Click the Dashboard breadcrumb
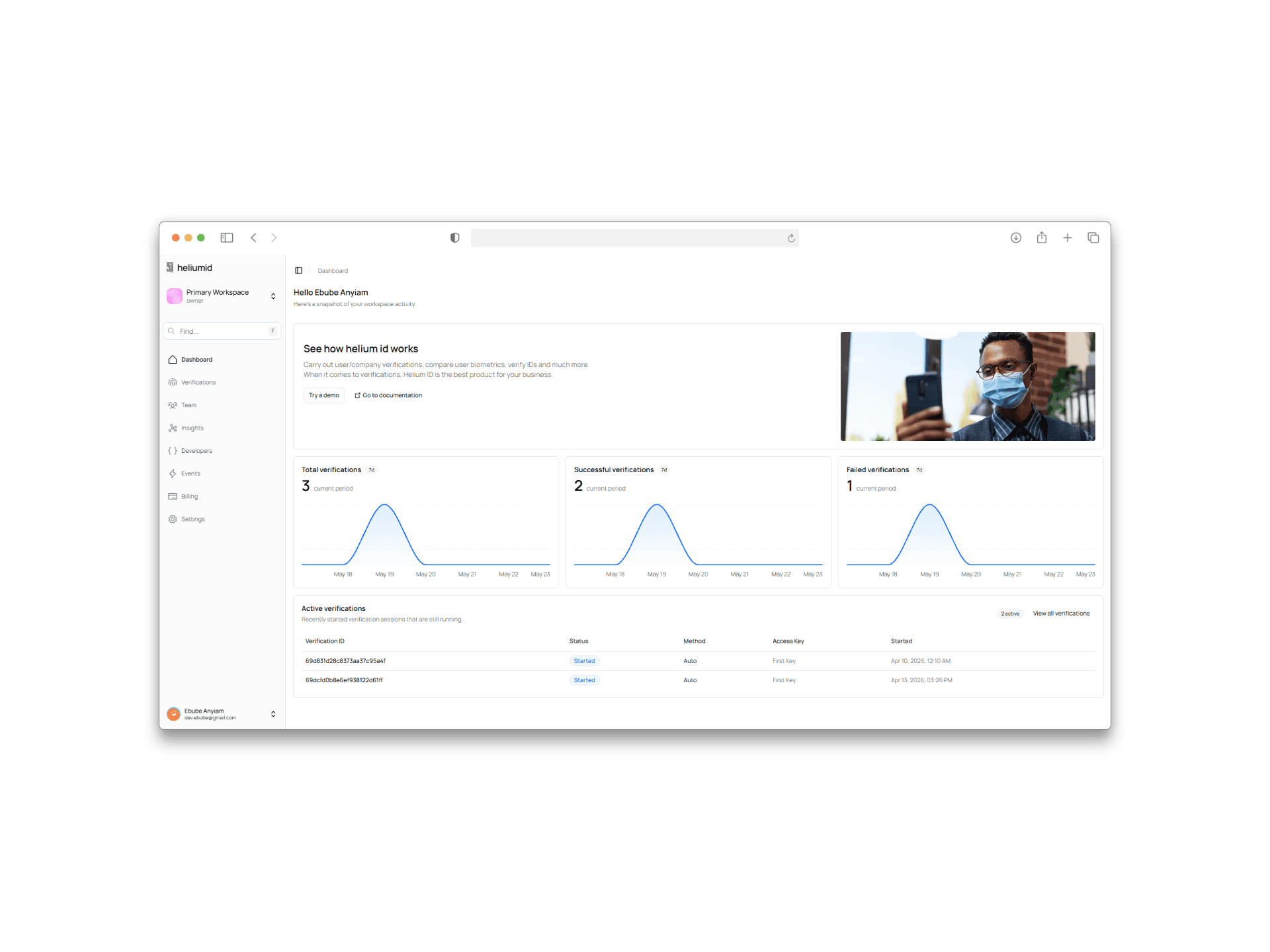The height and width of the screenshot is (952, 1270). (333, 270)
